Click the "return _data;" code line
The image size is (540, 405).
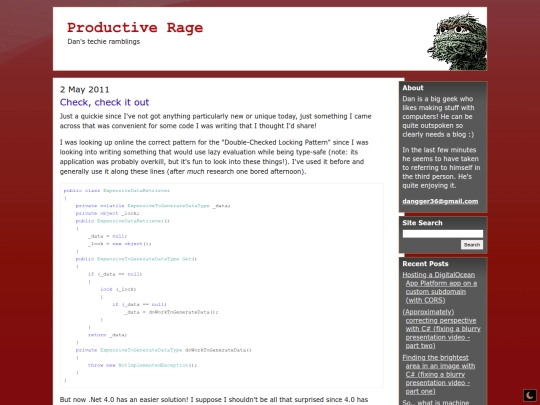[107, 335]
